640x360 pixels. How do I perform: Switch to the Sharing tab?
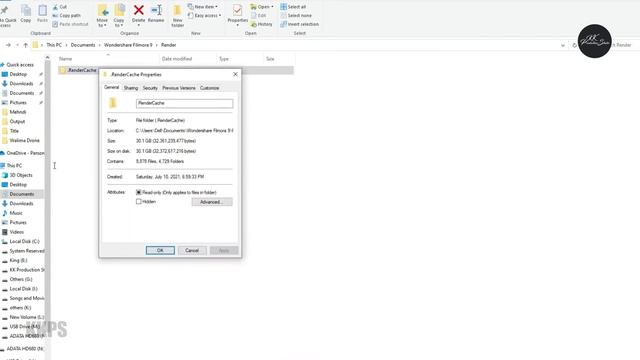(131, 88)
